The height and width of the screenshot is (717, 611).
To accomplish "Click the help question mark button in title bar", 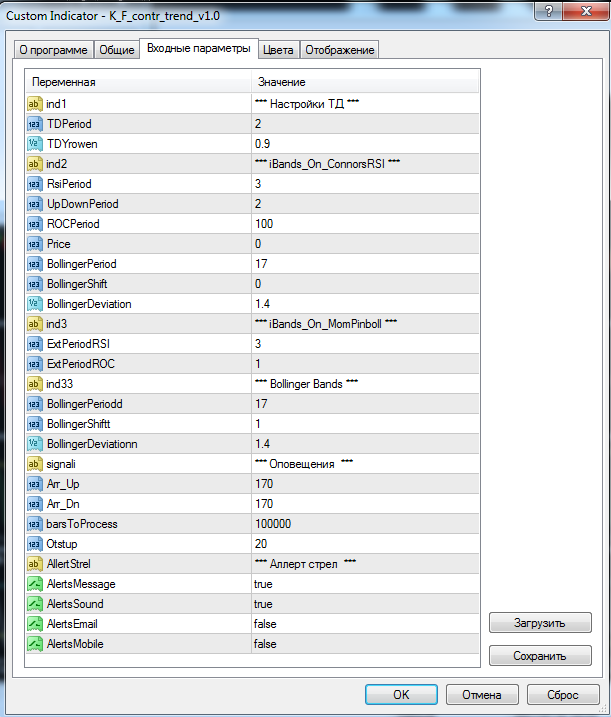I will 545,12.
